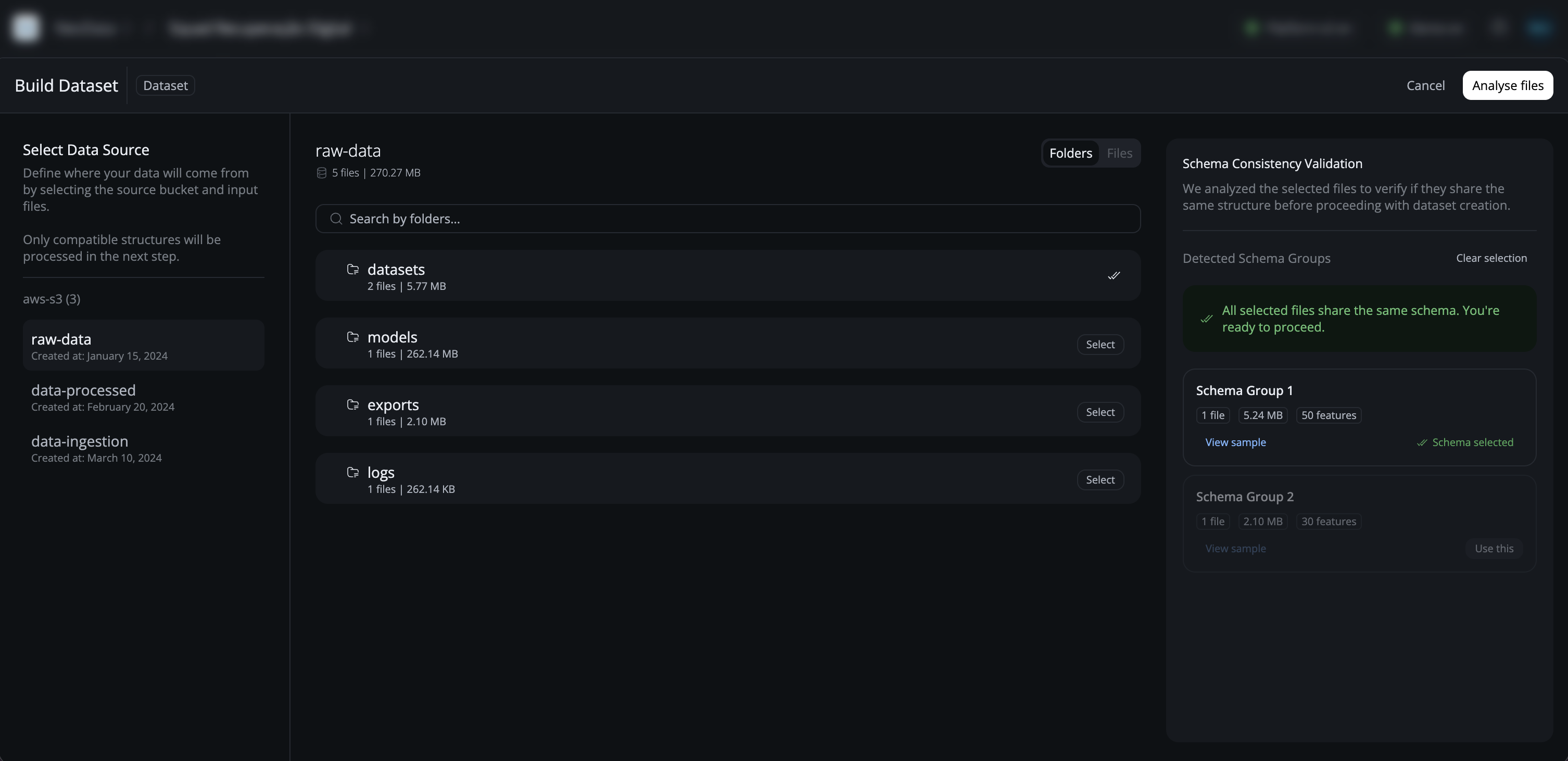Click the database icon beside the file count
The image size is (1568, 761).
click(x=321, y=173)
